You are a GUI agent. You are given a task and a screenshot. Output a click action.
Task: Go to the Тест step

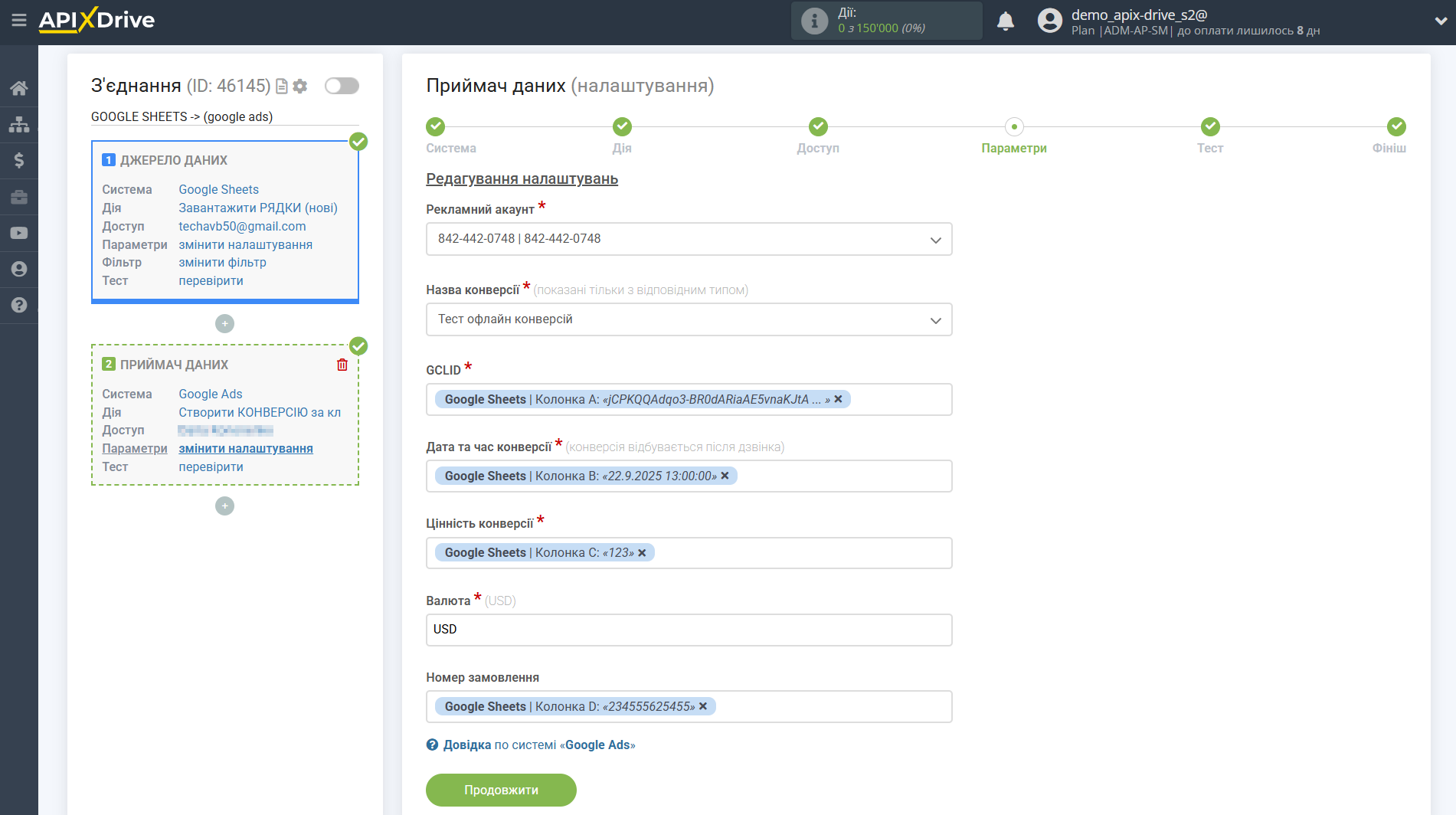coord(1209,127)
